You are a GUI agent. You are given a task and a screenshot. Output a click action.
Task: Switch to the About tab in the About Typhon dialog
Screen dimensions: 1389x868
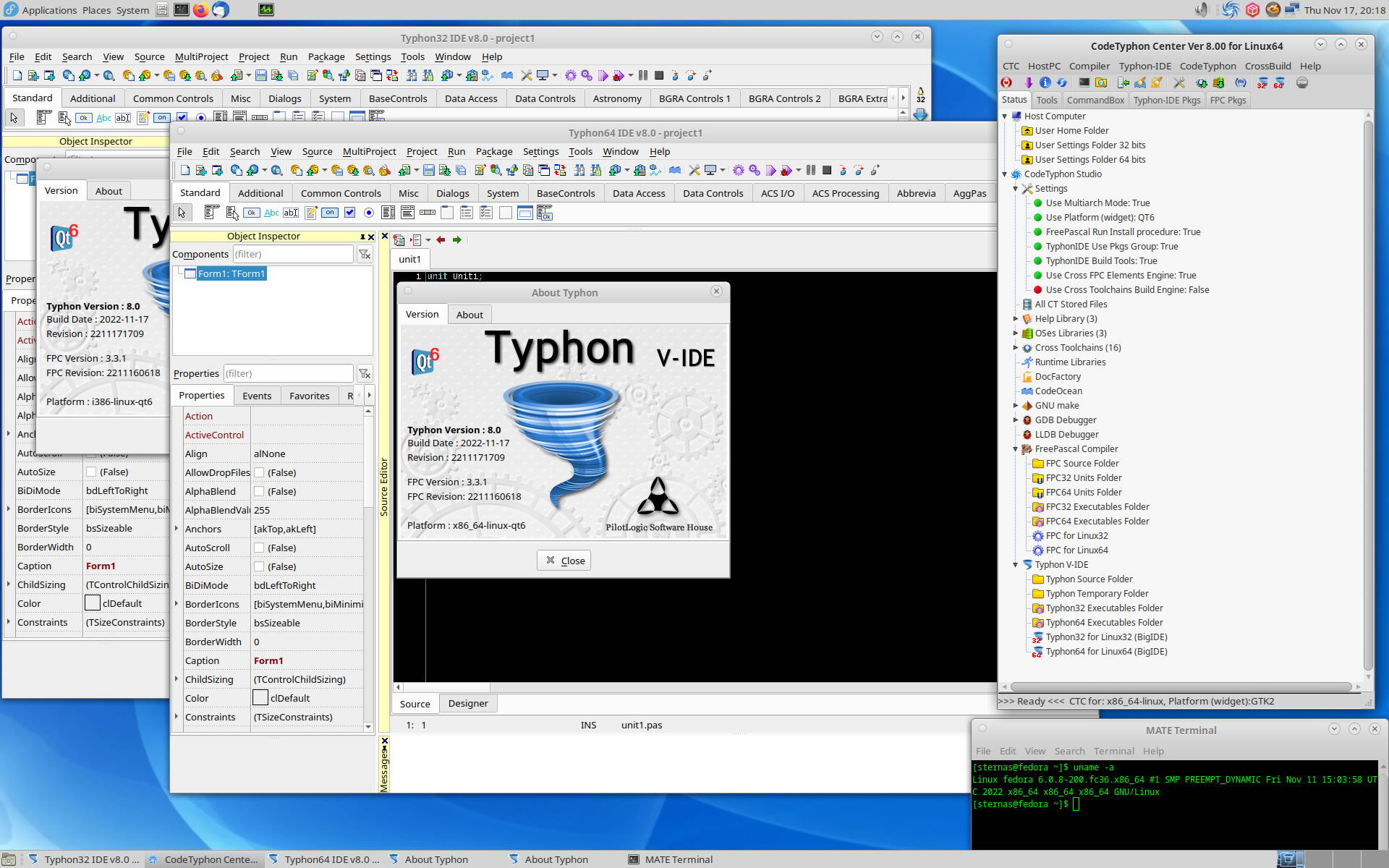pyautogui.click(x=470, y=315)
